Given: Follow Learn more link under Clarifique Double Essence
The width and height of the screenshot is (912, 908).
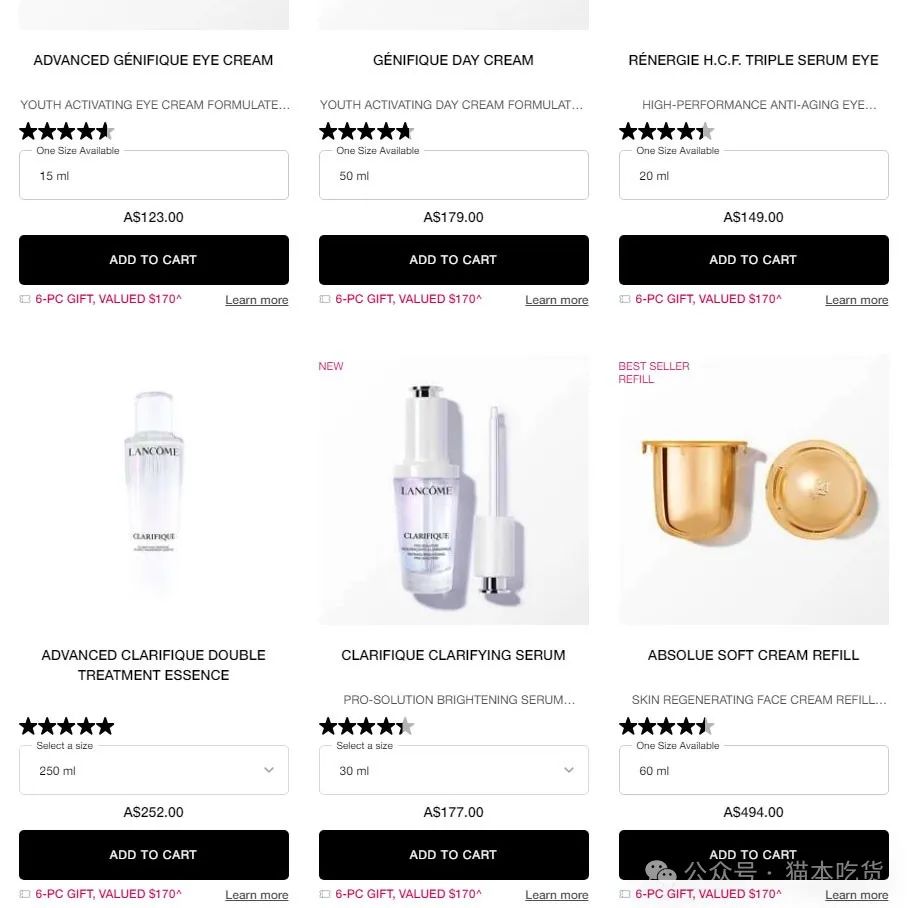Looking at the screenshot, I should (256, 895).
